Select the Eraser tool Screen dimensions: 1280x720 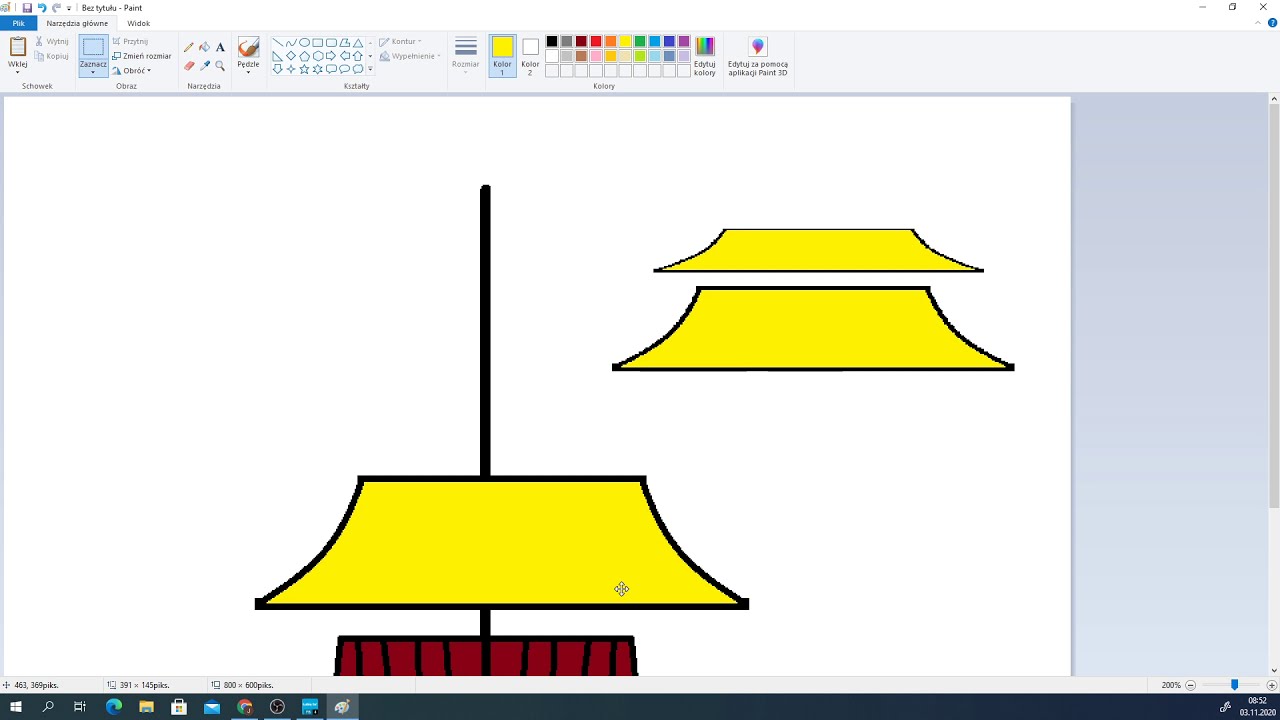(x=189, y=66)
